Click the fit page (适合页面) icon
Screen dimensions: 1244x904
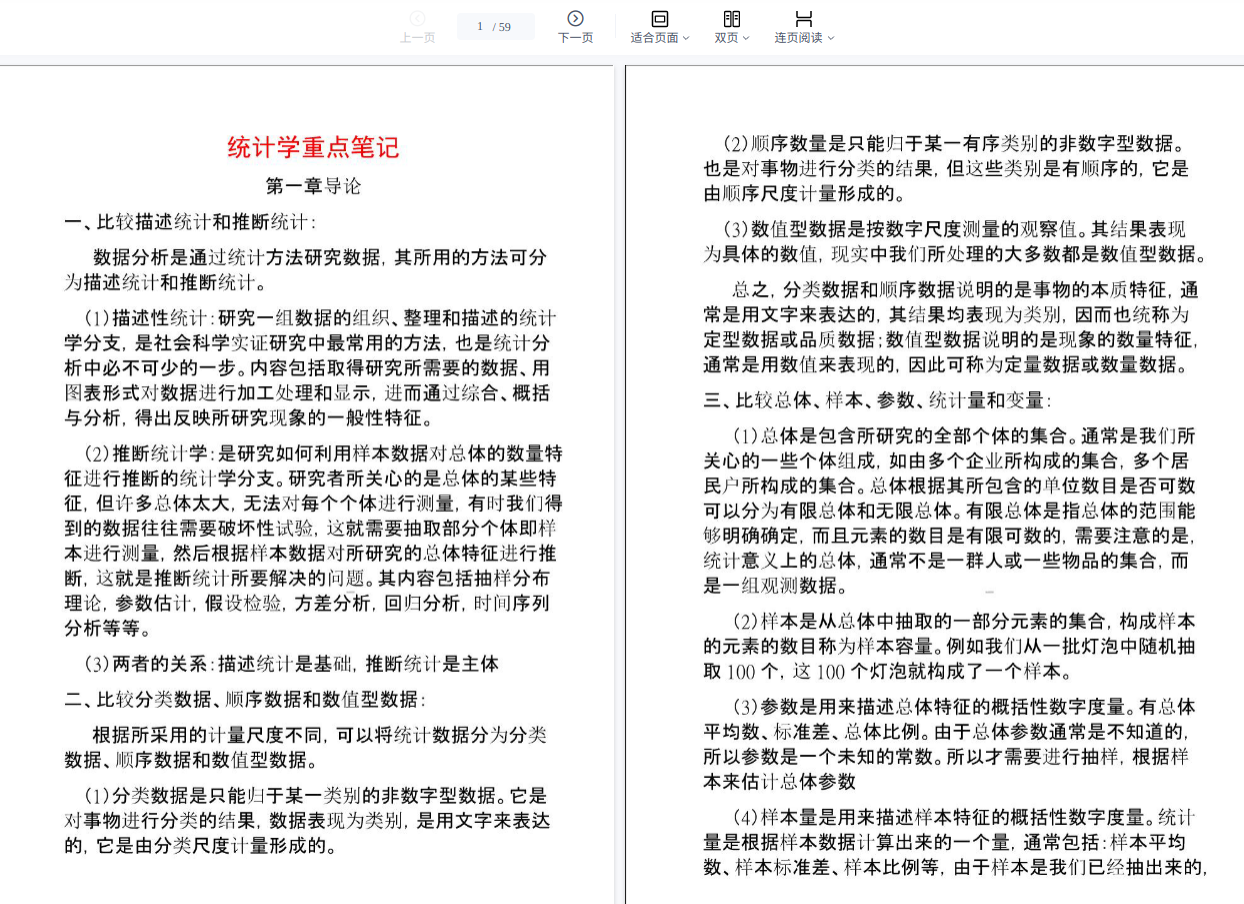tap(659, 18)
